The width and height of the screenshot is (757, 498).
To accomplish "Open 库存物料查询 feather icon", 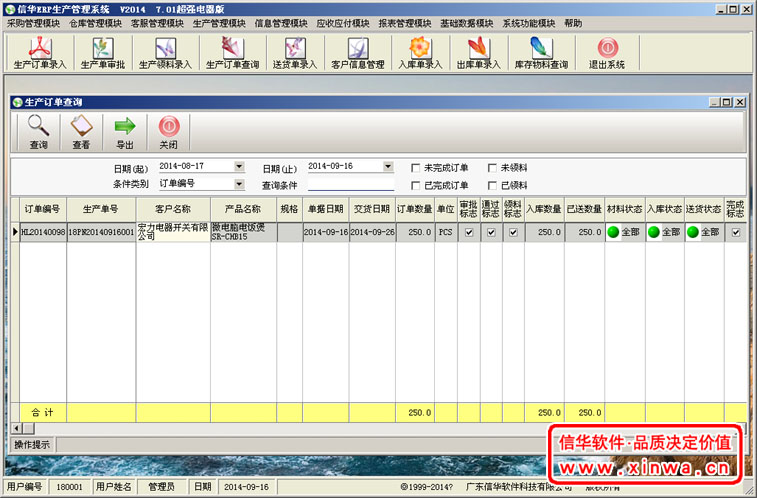I will 541,53.
